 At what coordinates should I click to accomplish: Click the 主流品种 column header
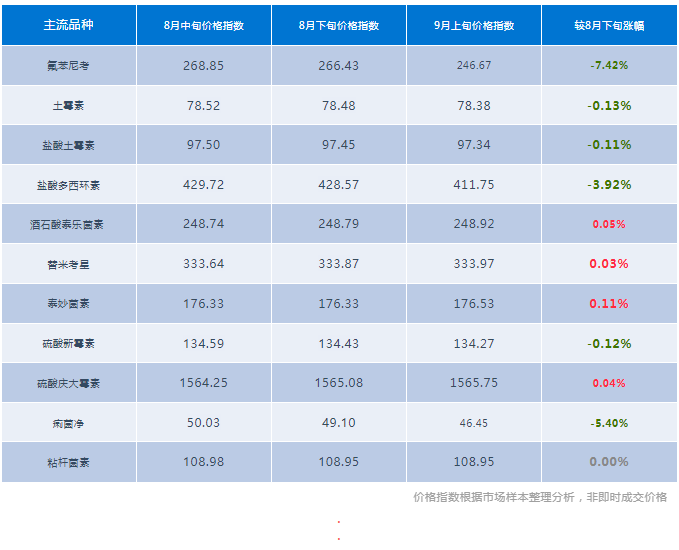(x=68, y=25)
